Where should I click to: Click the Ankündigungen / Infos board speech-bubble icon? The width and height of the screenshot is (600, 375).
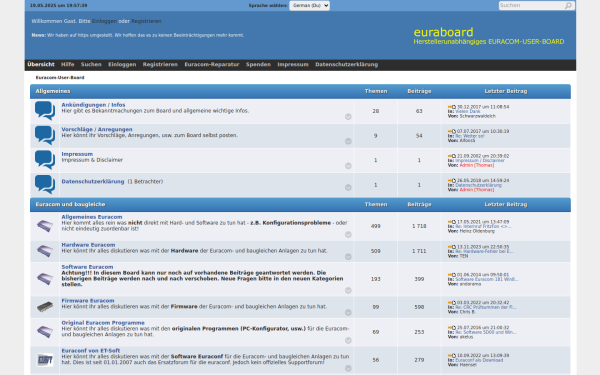[x=45, y=111]
